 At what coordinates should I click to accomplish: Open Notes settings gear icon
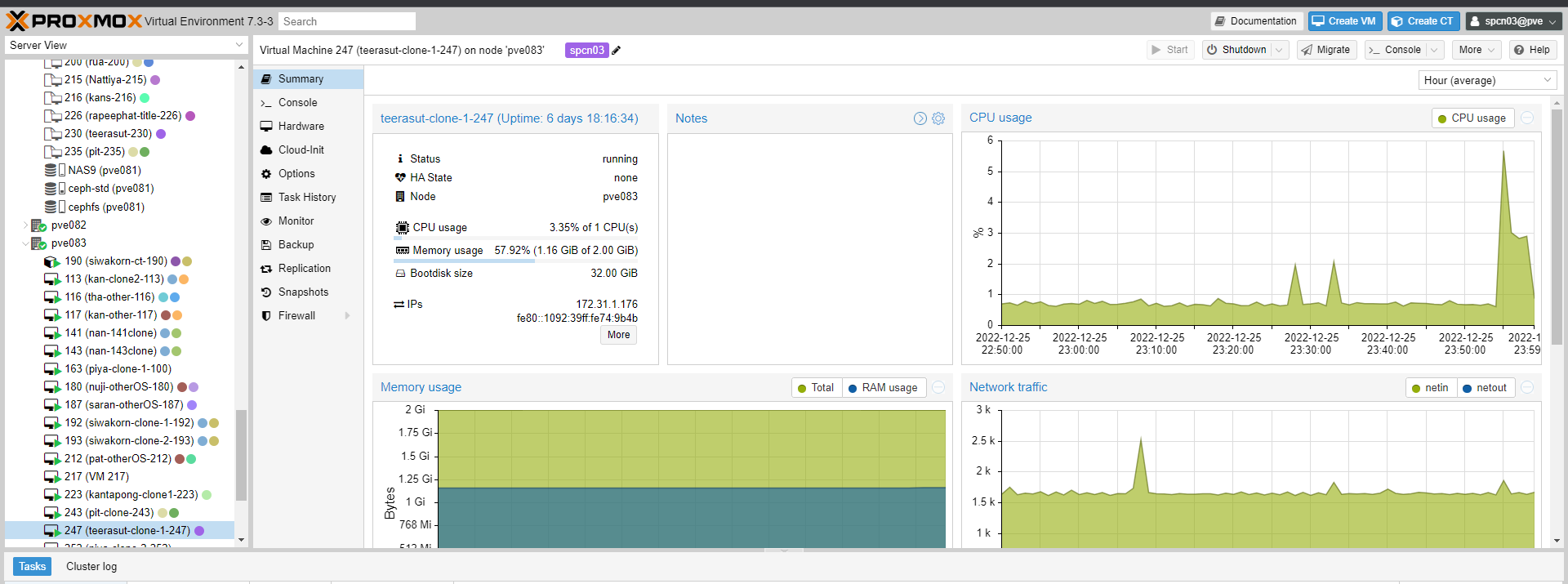coord(938,118)
